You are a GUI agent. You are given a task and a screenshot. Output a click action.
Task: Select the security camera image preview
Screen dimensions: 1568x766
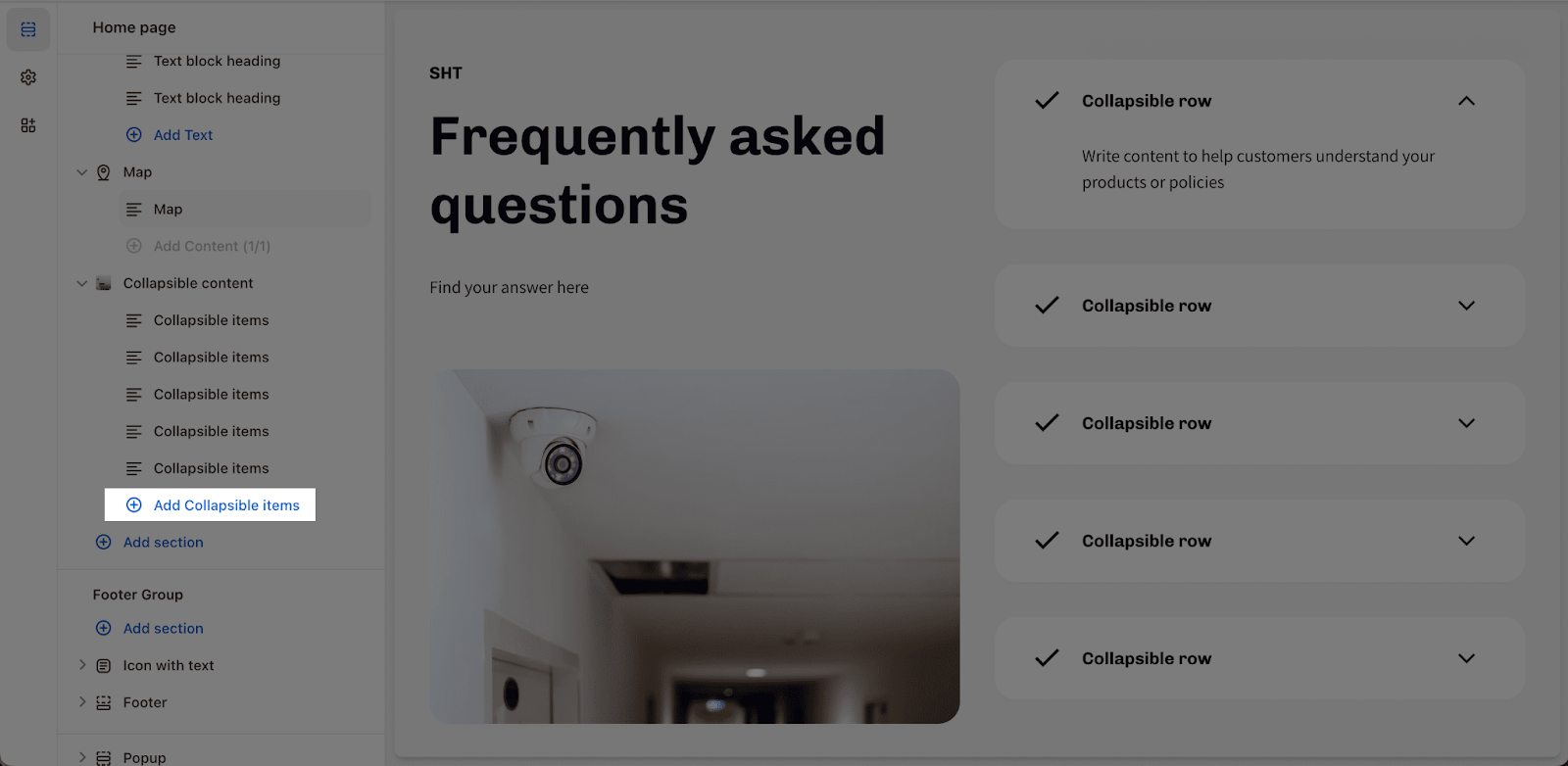[695, 547]
